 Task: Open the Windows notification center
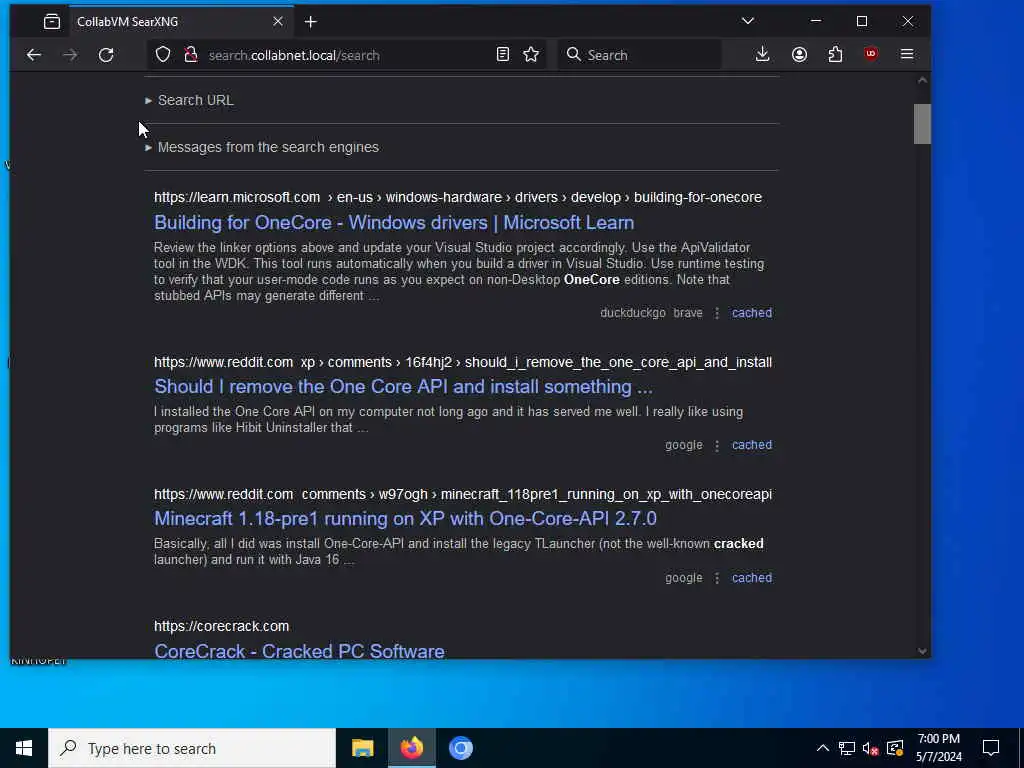coord(991,748)
